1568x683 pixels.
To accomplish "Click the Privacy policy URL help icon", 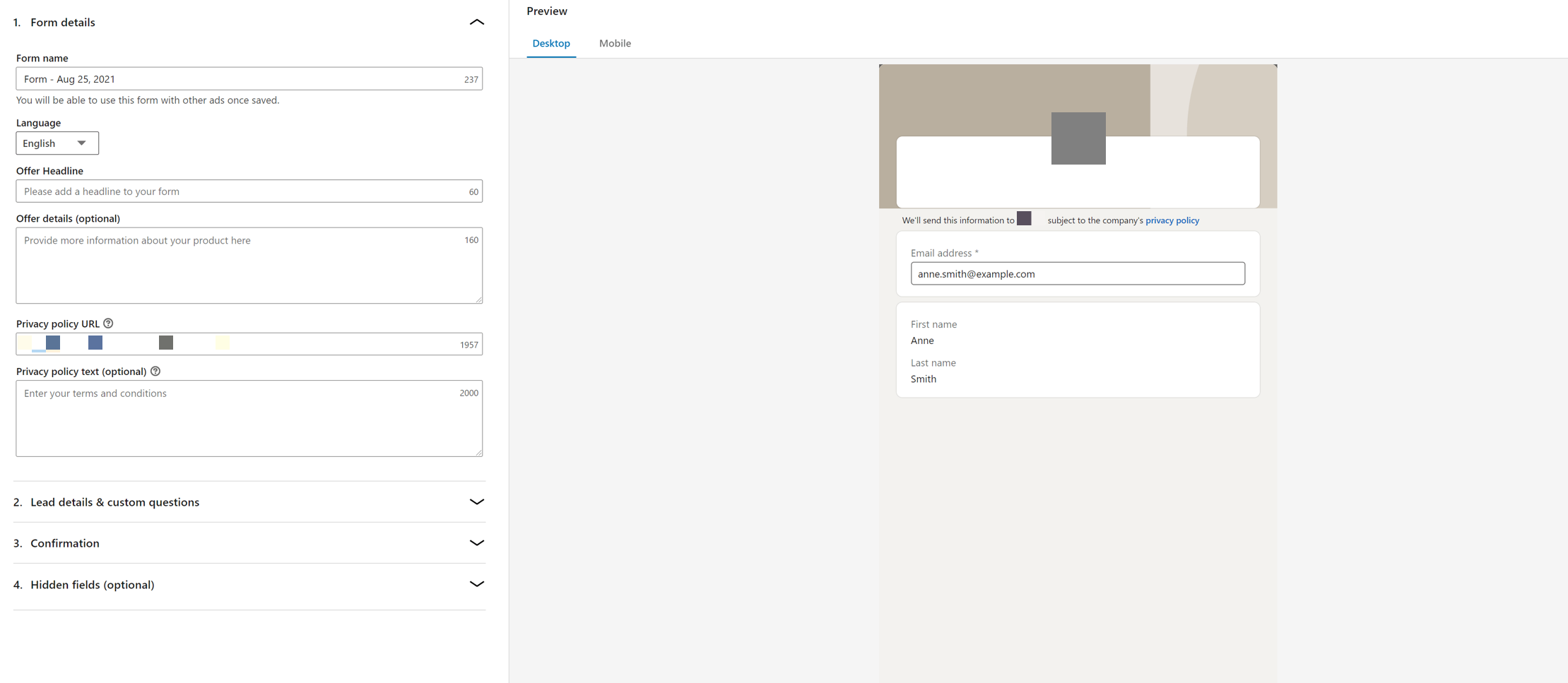I will pyautogui.click(x=107, y=323).
